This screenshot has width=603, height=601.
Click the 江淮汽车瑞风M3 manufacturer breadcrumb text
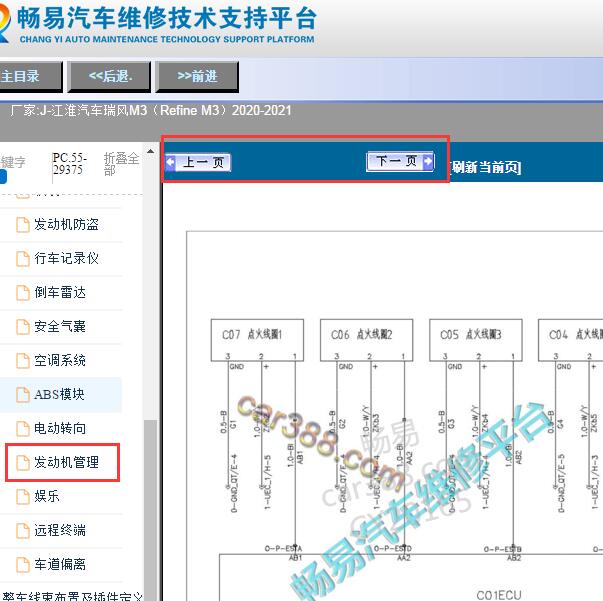tap(150, 111)
